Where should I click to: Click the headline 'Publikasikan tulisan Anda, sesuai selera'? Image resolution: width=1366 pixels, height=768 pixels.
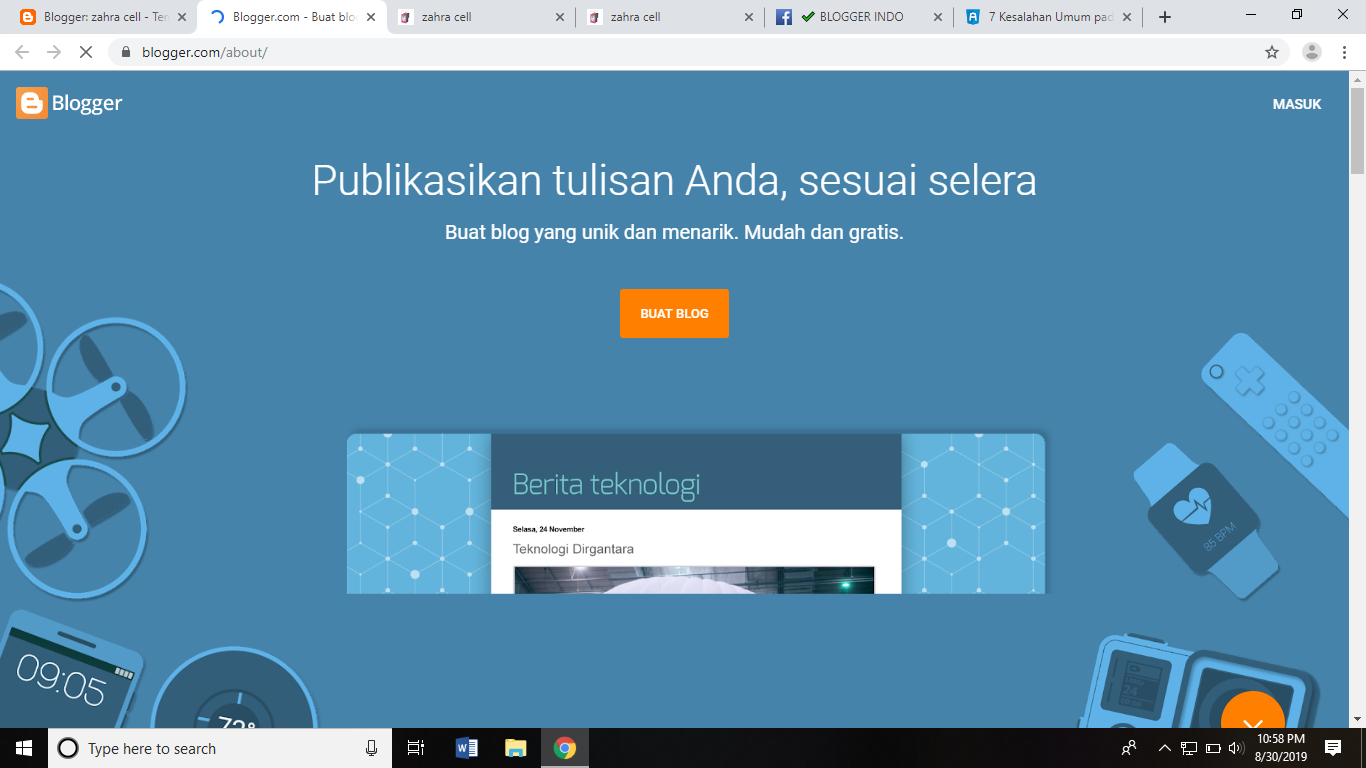click(x=674, y=181)
